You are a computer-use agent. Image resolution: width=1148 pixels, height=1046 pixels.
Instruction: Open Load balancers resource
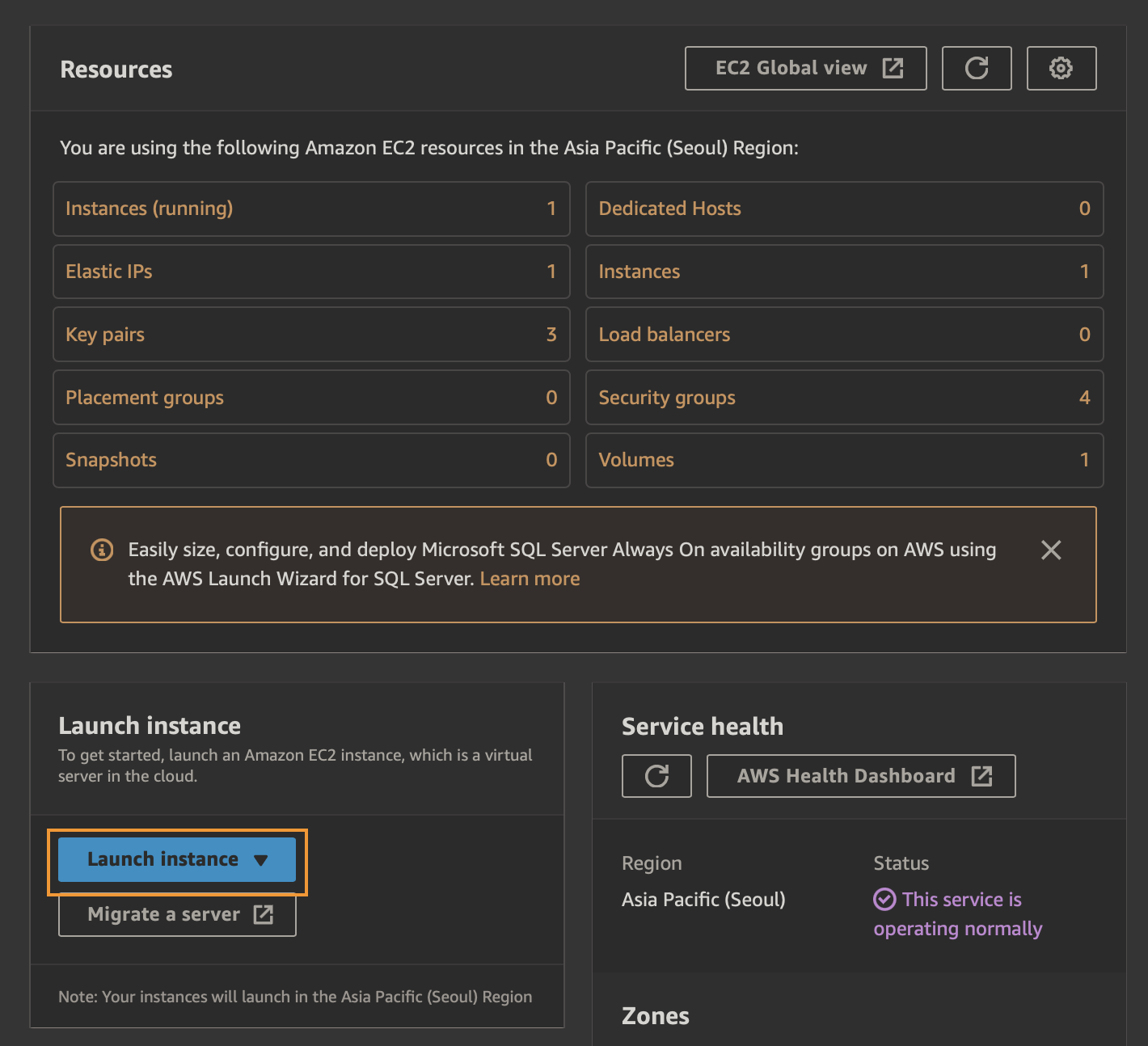pyautogui.click(x=845, y=335)
